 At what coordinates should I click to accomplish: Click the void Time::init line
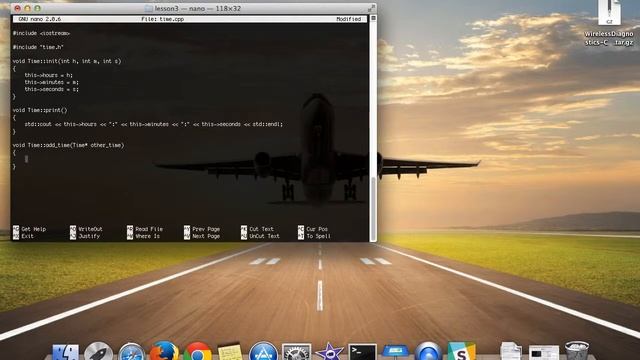67,61
